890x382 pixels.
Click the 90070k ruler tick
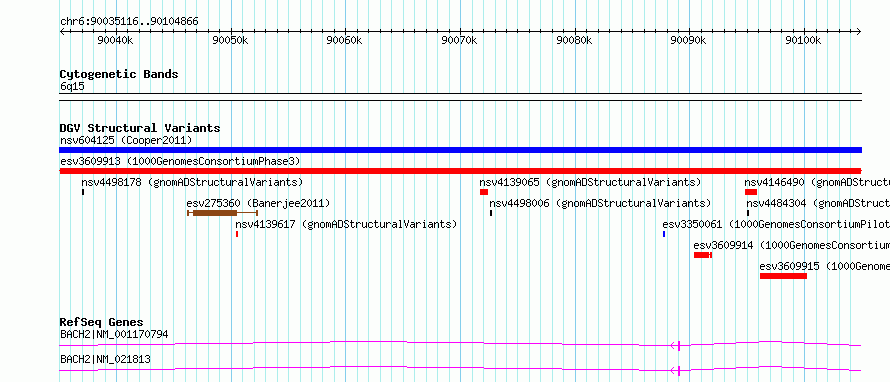(460, 40)
